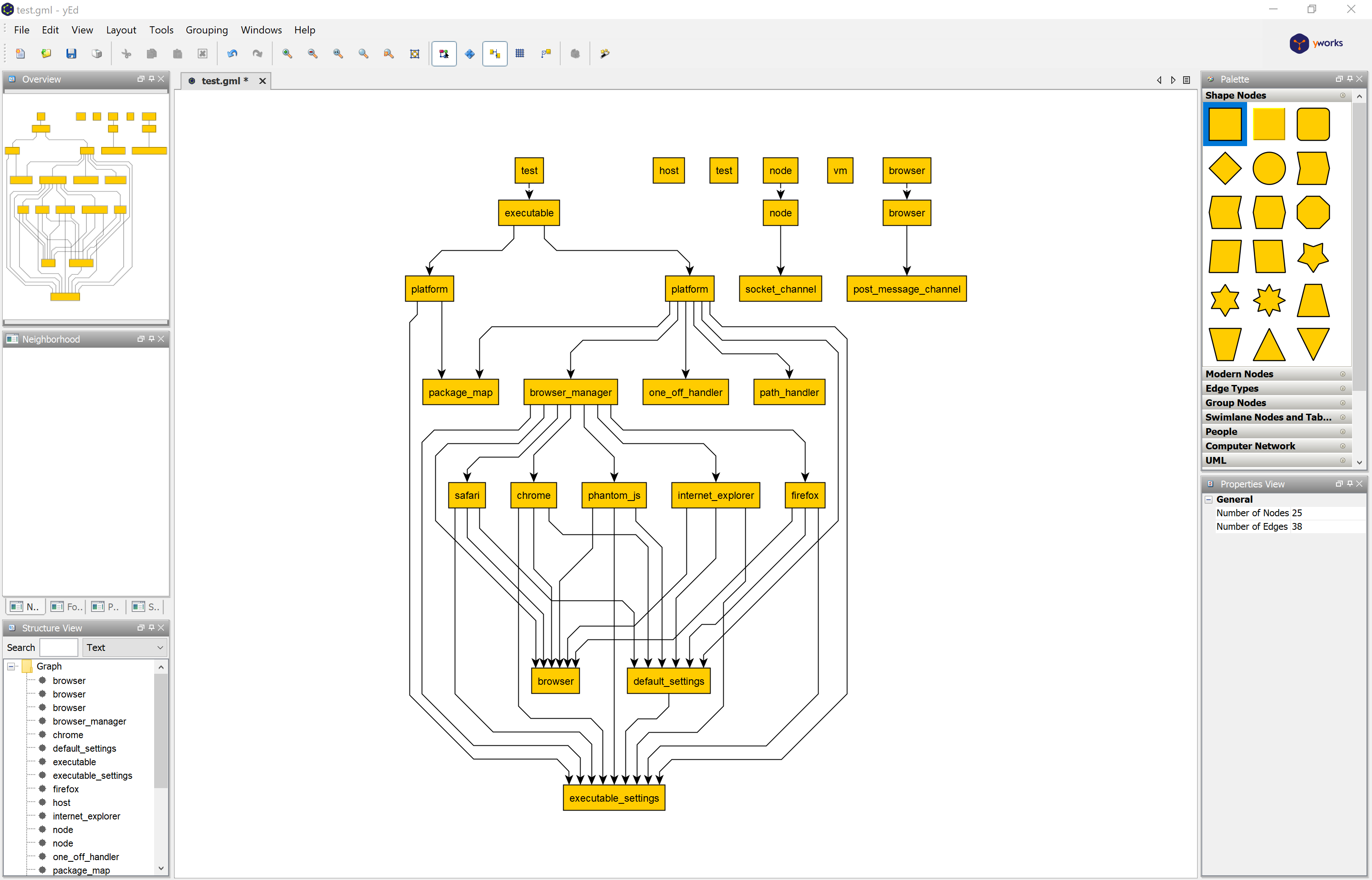Switch to the Fo.. panel tab

click(67, 607)
